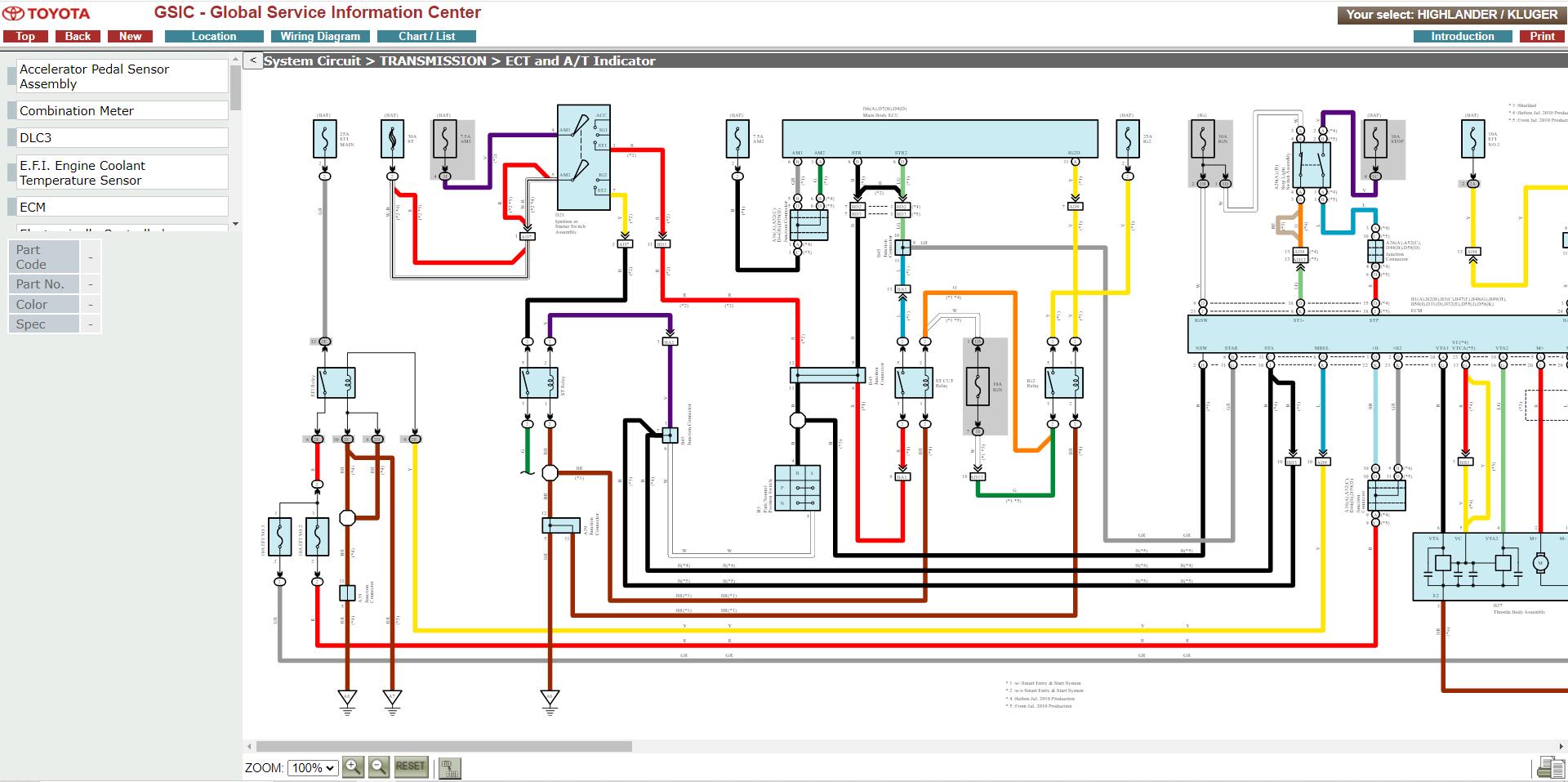Click the 30A ST fuse symbol
The width and height of the screenshot is (1568, 782).
392,139
